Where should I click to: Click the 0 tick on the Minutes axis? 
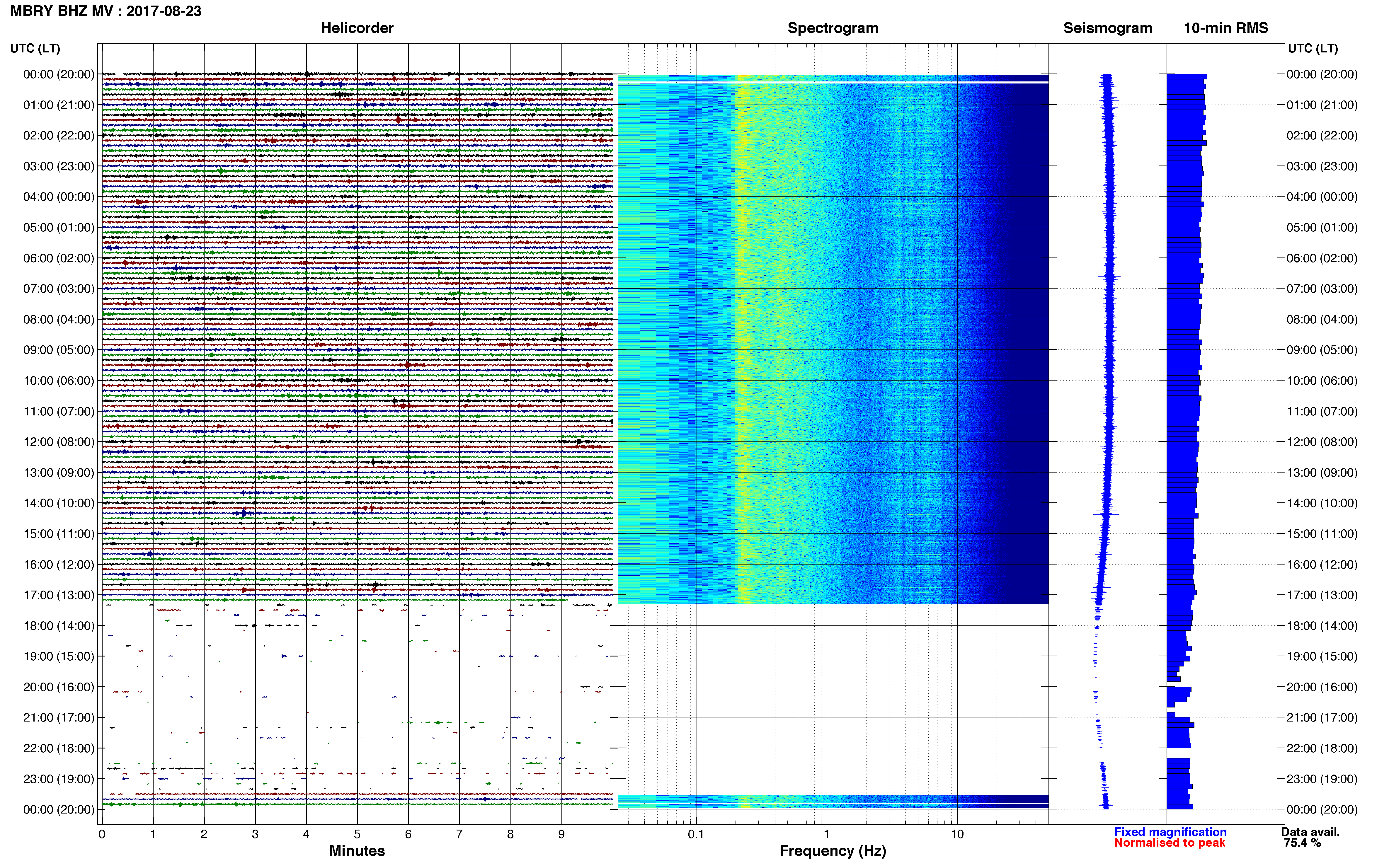click(x=102, y=834)
